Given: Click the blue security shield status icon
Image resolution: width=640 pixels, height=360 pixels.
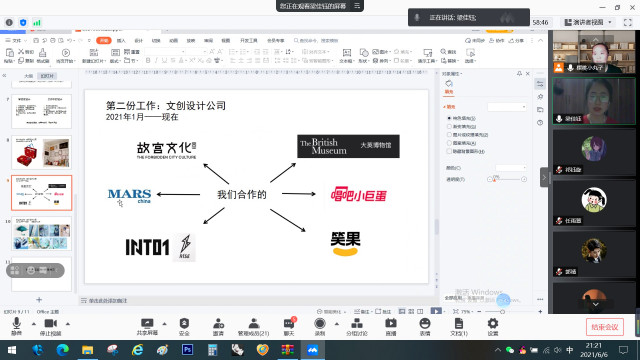Looking at the screenshot, I should click(23, 22).
